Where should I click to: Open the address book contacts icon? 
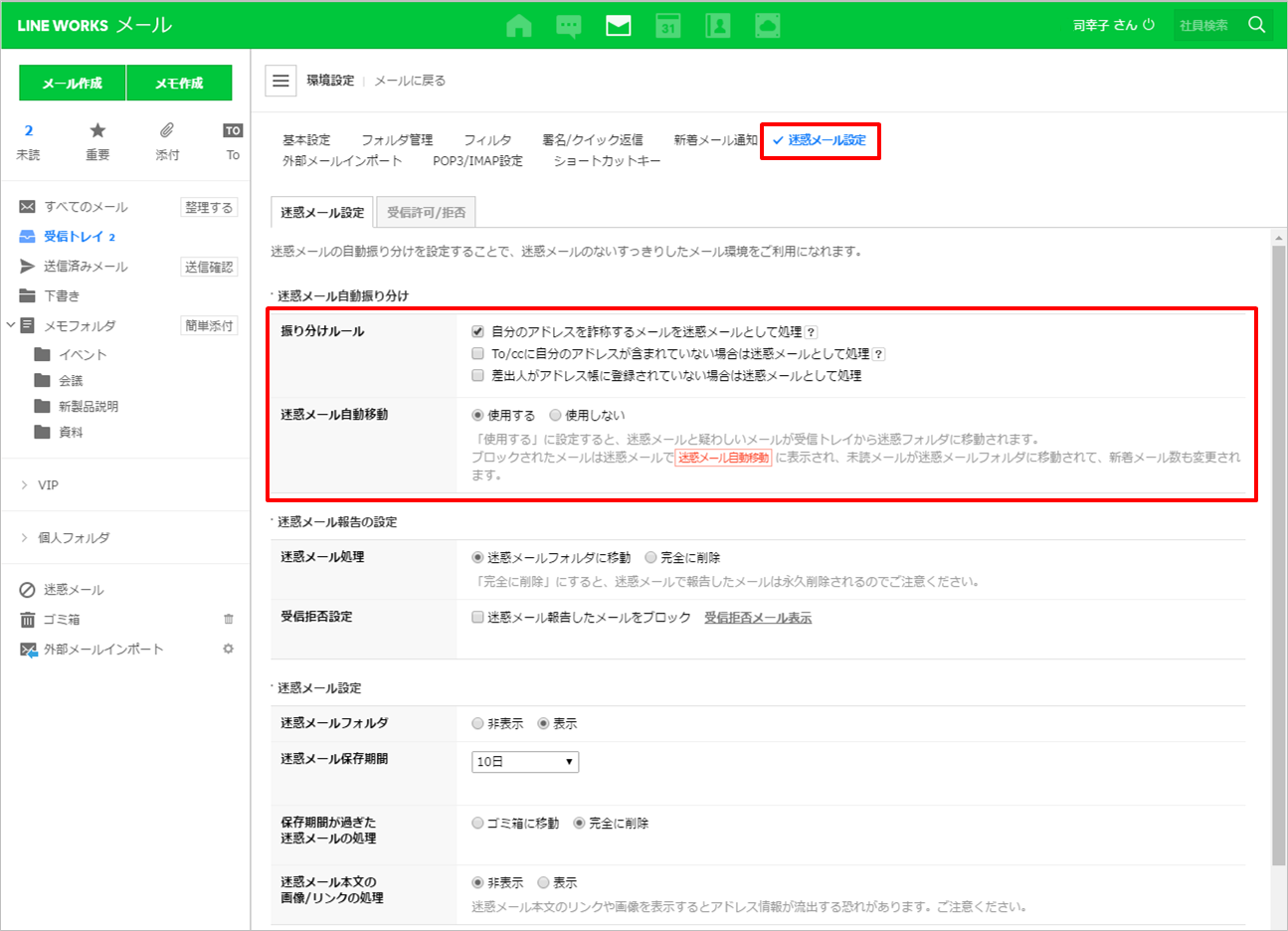pyautogui.click(x=717, y=26)
